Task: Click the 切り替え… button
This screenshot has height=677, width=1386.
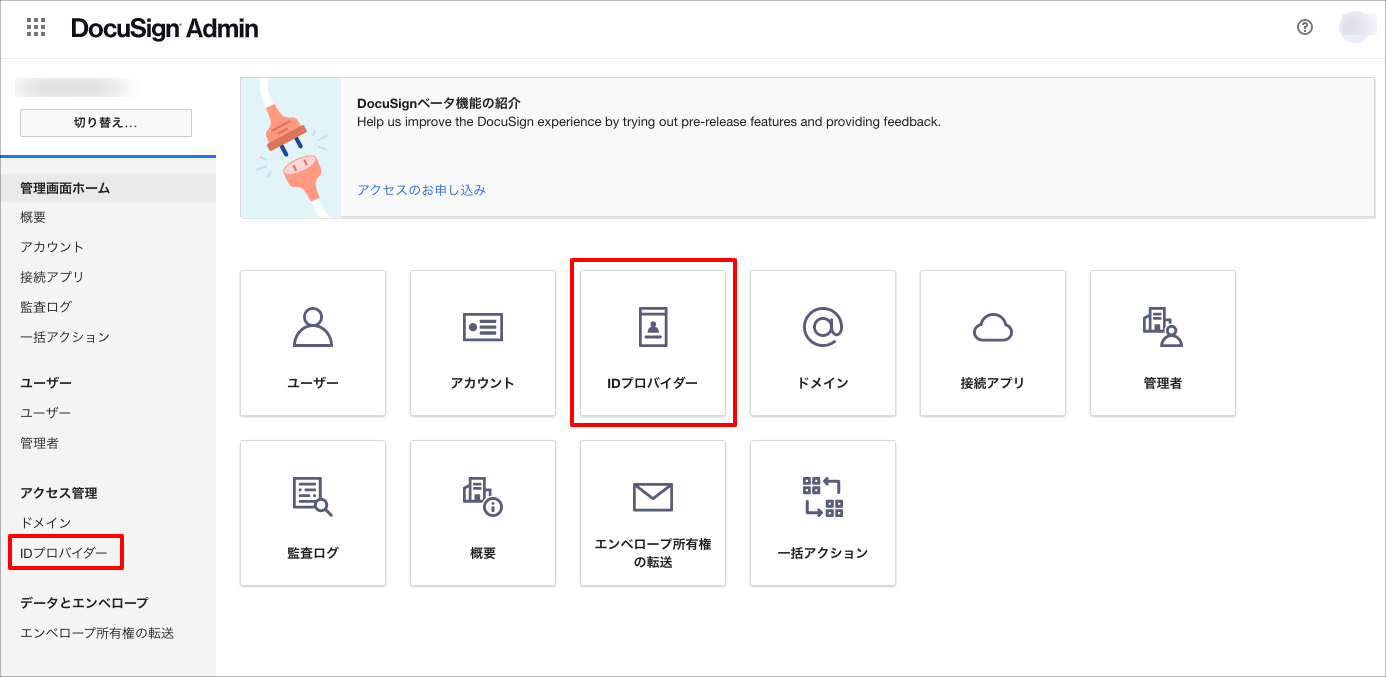Action: (106, 123)
